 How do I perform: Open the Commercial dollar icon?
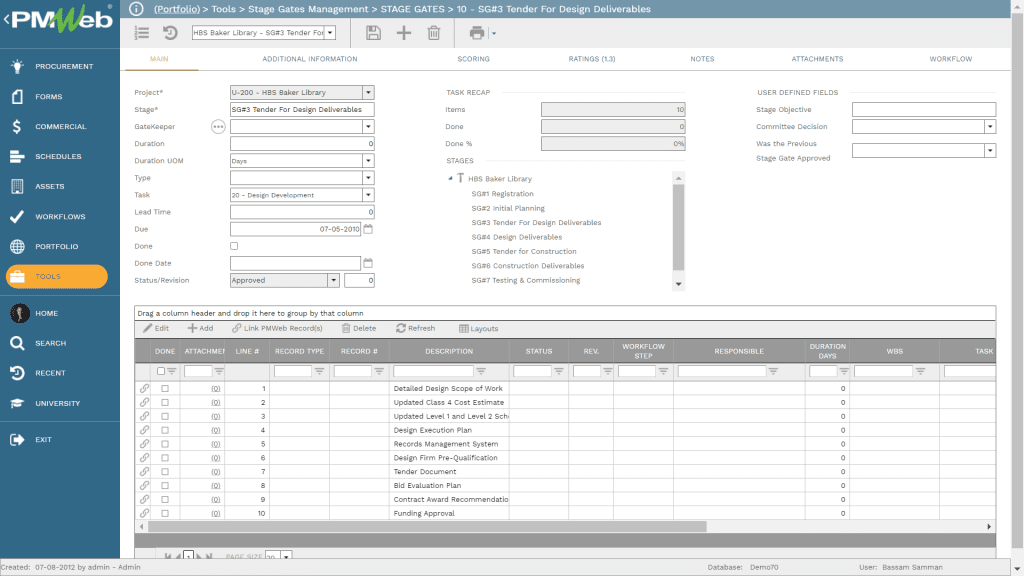tap(17, 127)
